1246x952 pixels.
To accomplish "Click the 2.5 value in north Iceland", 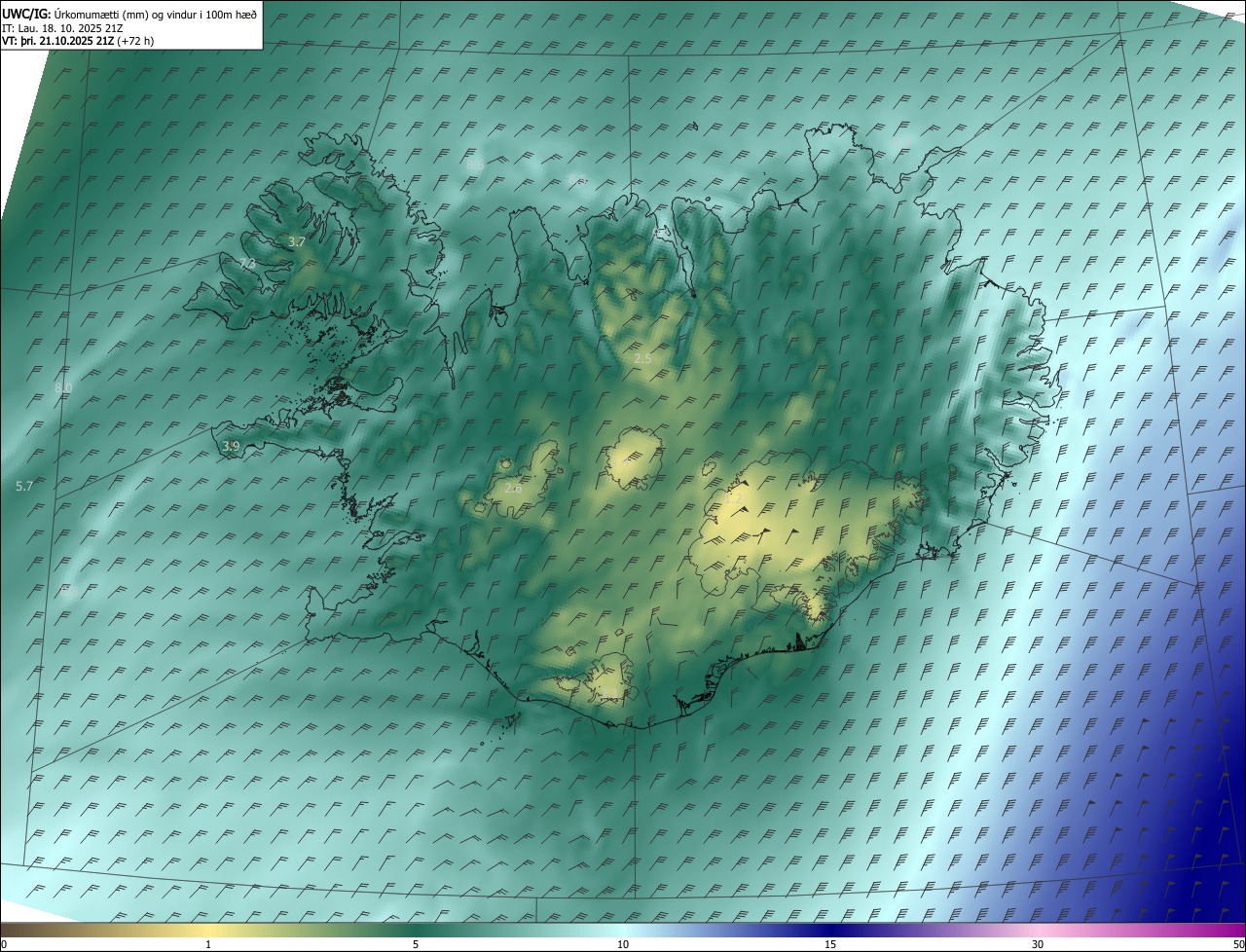I will pyautogui.click(x=642, y=359).
